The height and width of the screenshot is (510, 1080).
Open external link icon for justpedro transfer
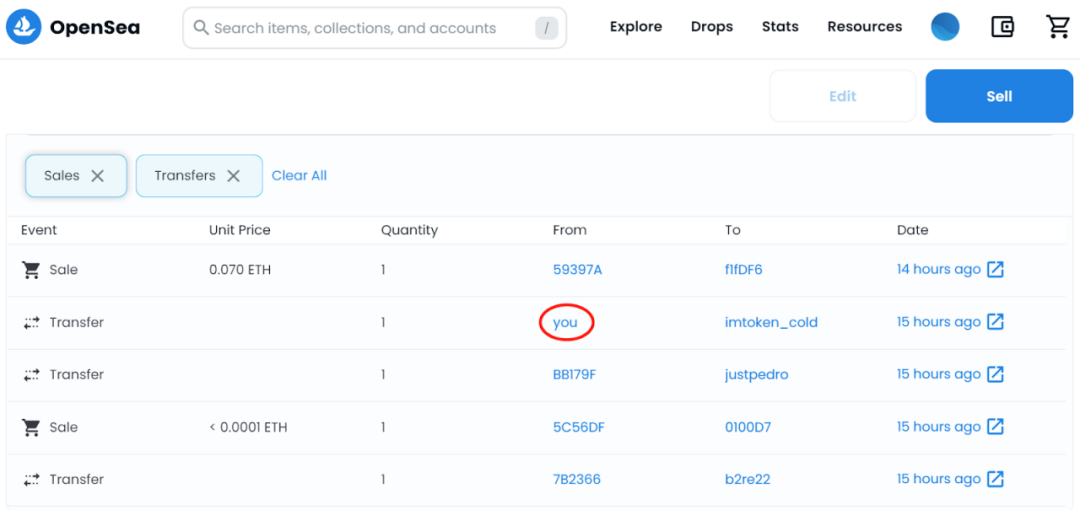[x=995, y=374]
